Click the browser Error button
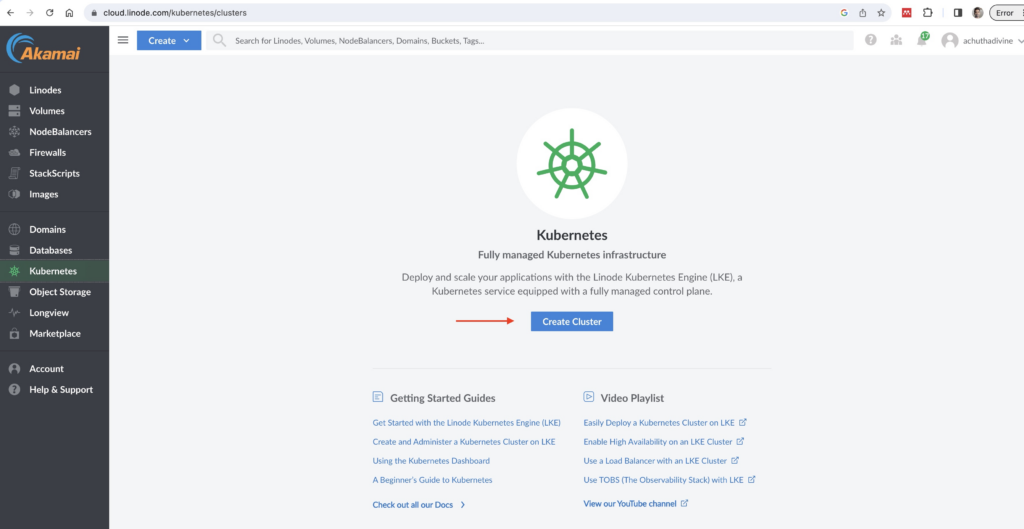Image resolution: width=1024 pixels, height=529 pixels. coord(1006,12)
